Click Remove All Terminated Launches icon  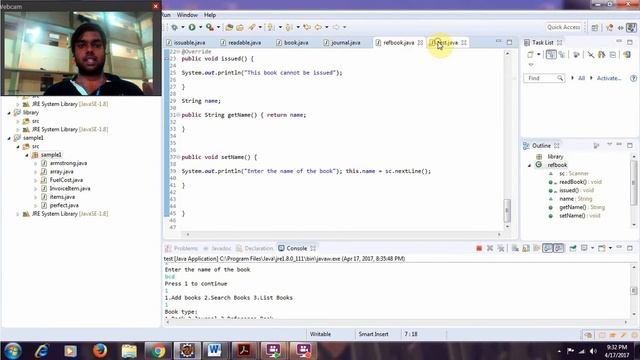[x=501, y=248]
